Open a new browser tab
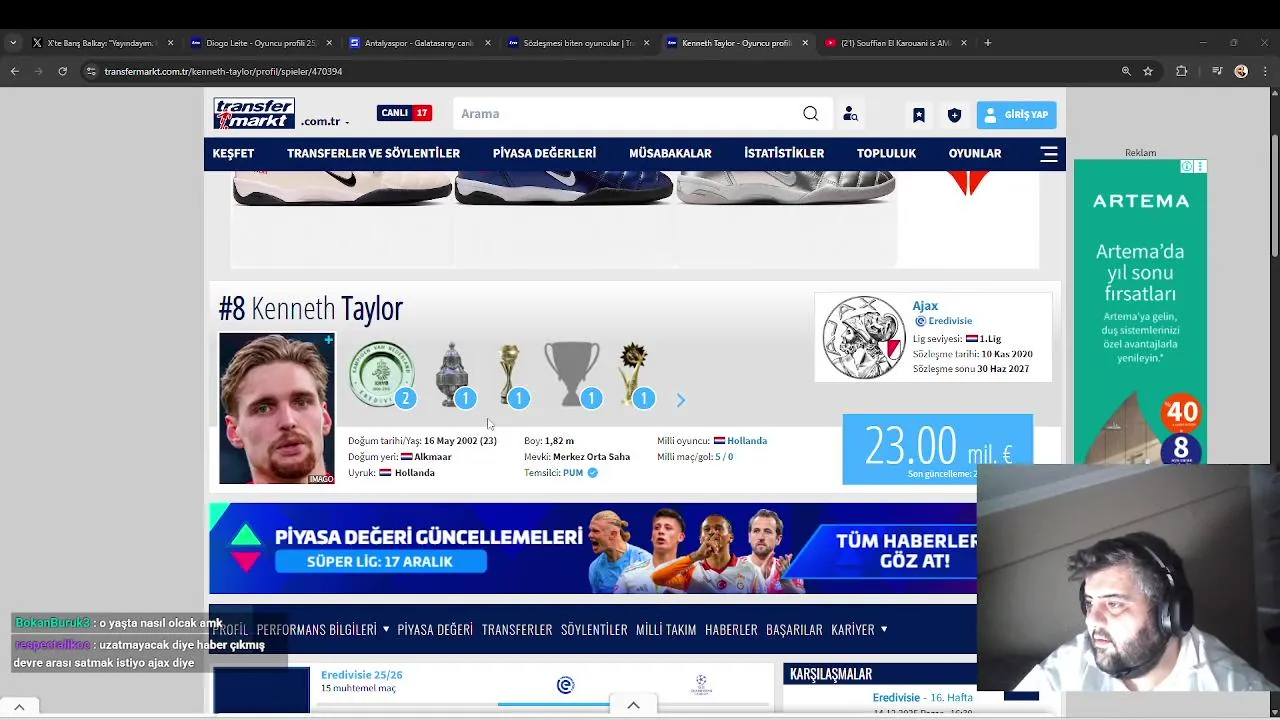This screenshot has height=720, width=1280. click(x=987, y=43)
